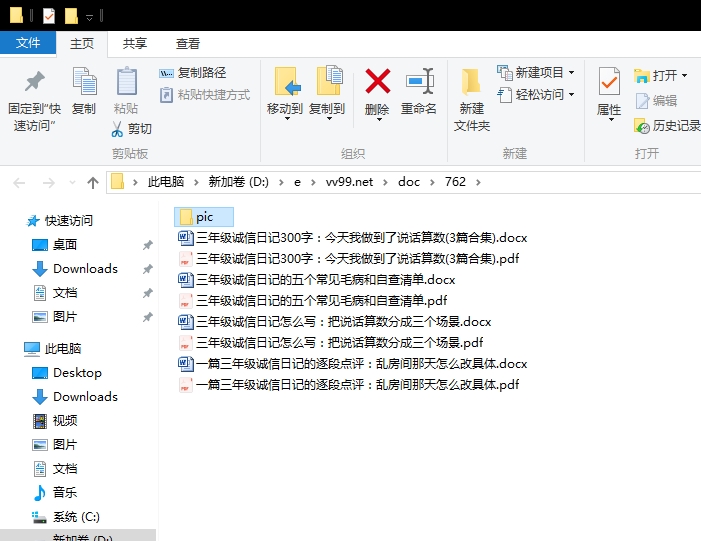The height and width of the screenshot is (541, 701).
Task: Open 桌面 under Quick access
Action: point(55,245)
